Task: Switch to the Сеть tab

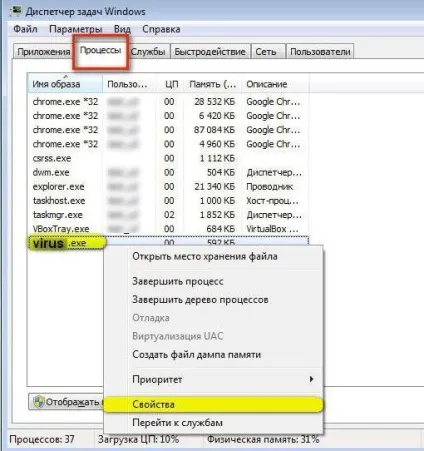Action: point(266,52)
